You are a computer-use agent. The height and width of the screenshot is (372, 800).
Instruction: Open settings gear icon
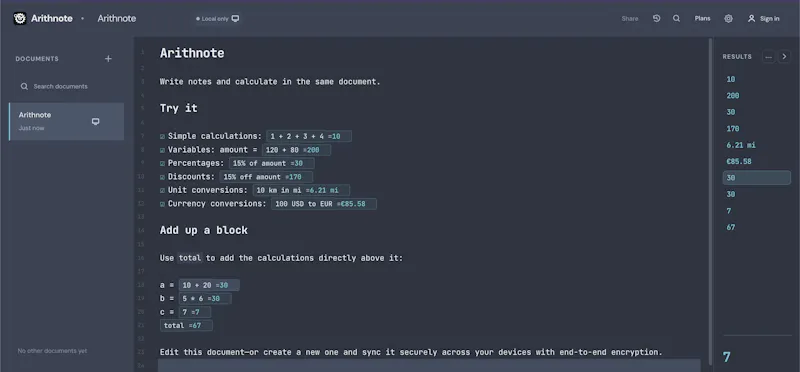point(729,18)
